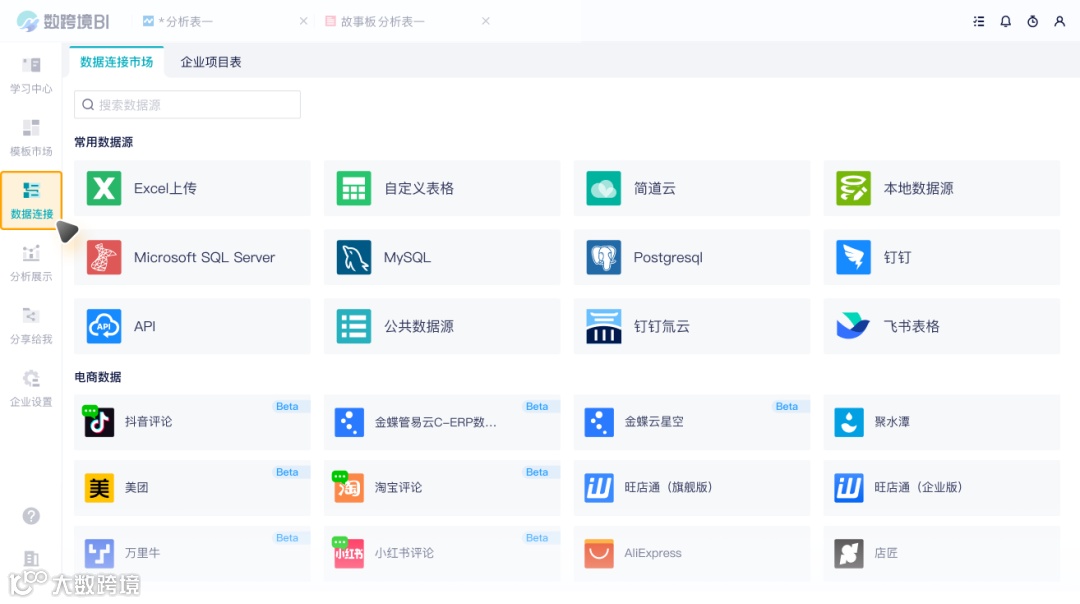The height and width of the screenshot is (604, 1080).
Task: Close the 故事板分析表一 tab
Action: click(x=486, y=21)
